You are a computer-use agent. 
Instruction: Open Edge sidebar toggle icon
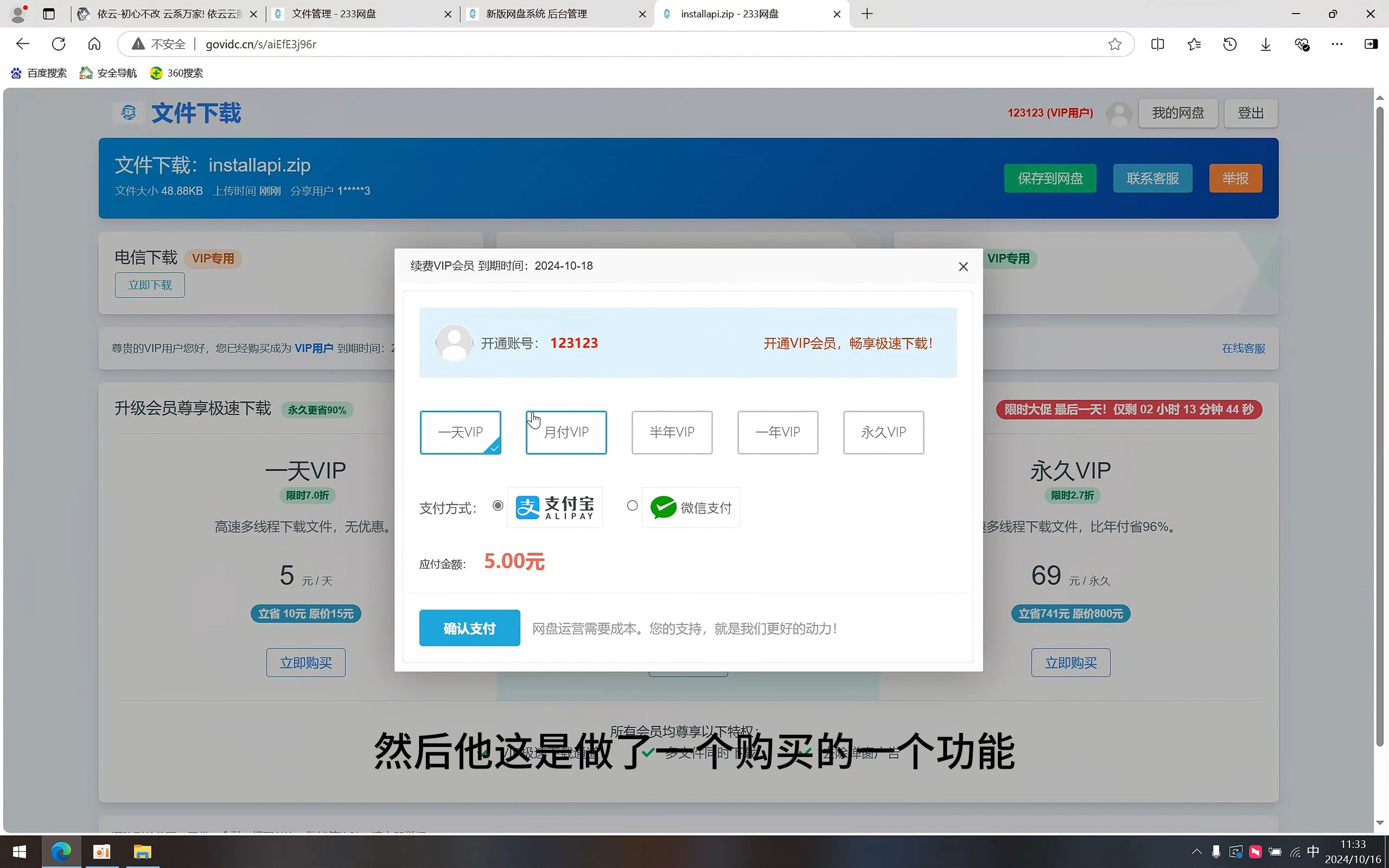[1371, 44]
